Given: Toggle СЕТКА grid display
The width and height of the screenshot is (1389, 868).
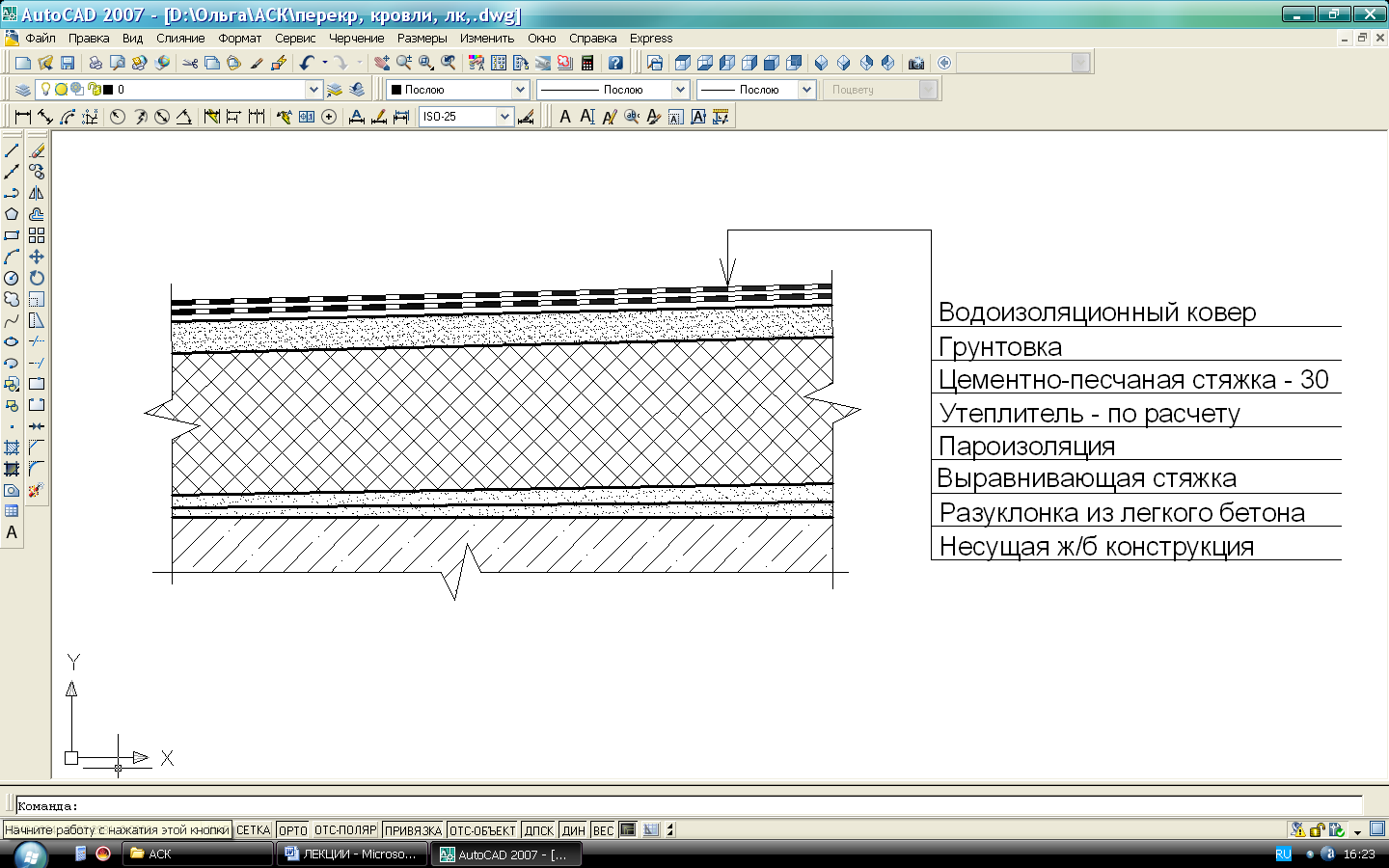Looking at the screenshot, I should tap(254, 830).
